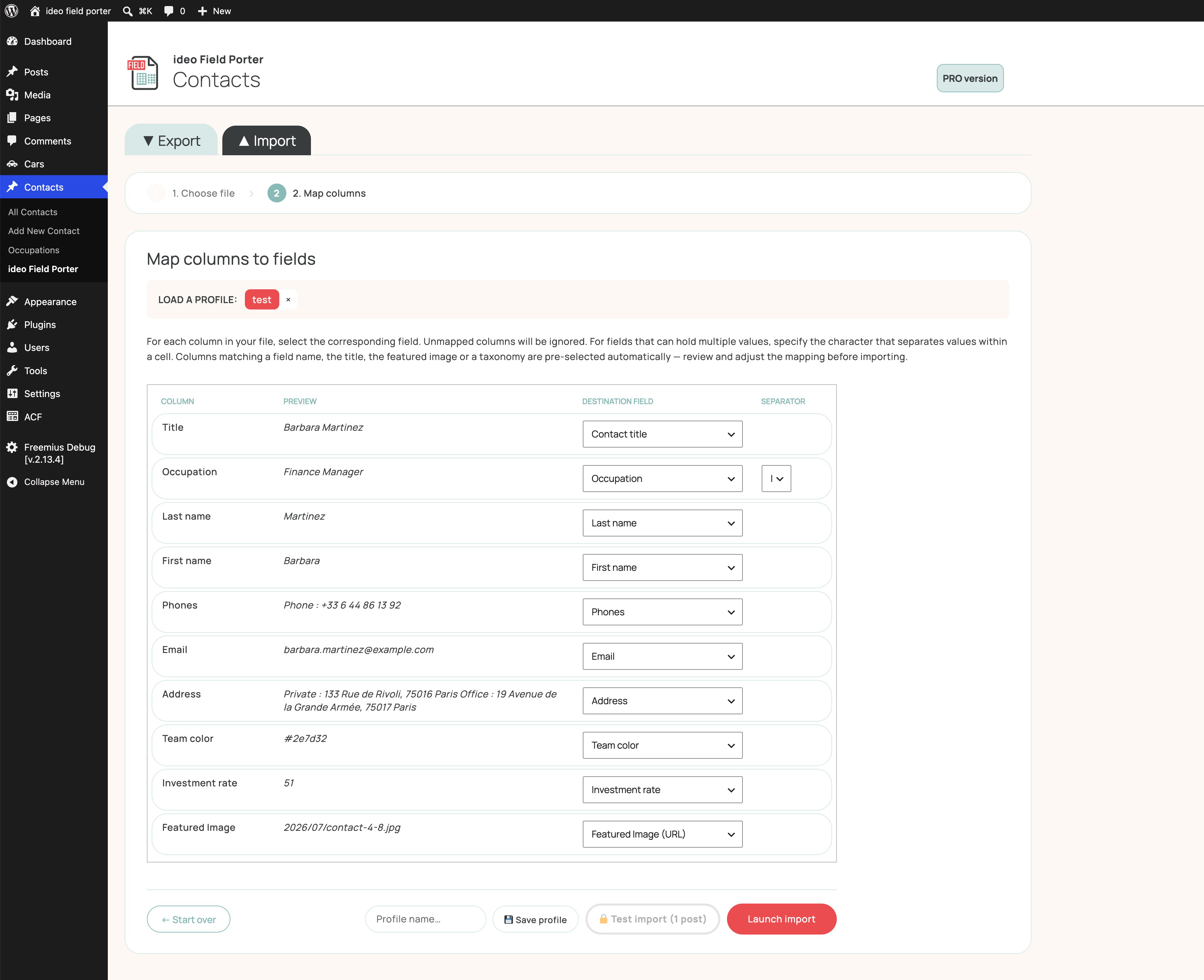1204x980 pixels.
Task: Click the home icon beside ideo field porter
Action: [35, 11]
